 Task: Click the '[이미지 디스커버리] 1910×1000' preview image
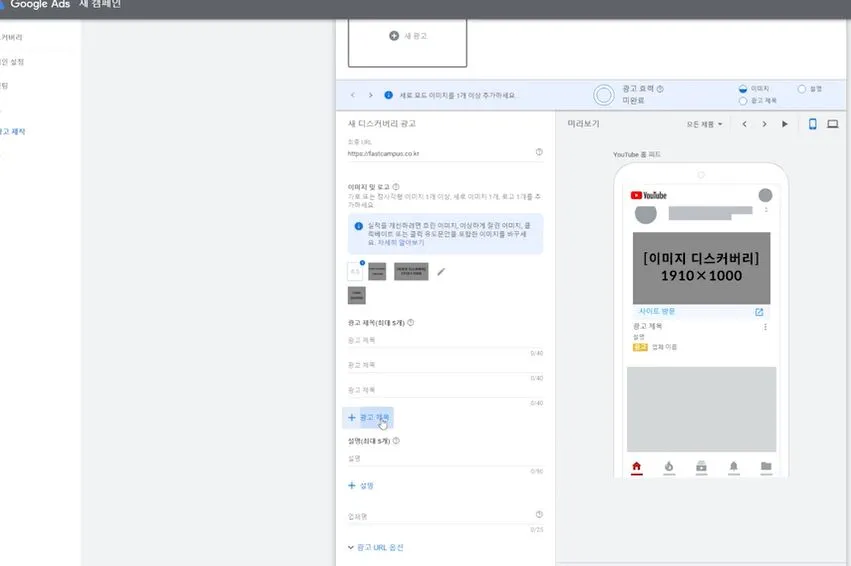(x=701, y=268)
